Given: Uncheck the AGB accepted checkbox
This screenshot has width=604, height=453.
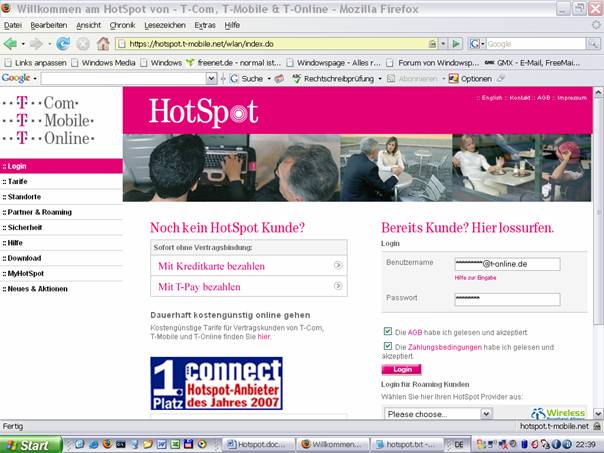Looking at the screenshot, I should click(388, 331).
